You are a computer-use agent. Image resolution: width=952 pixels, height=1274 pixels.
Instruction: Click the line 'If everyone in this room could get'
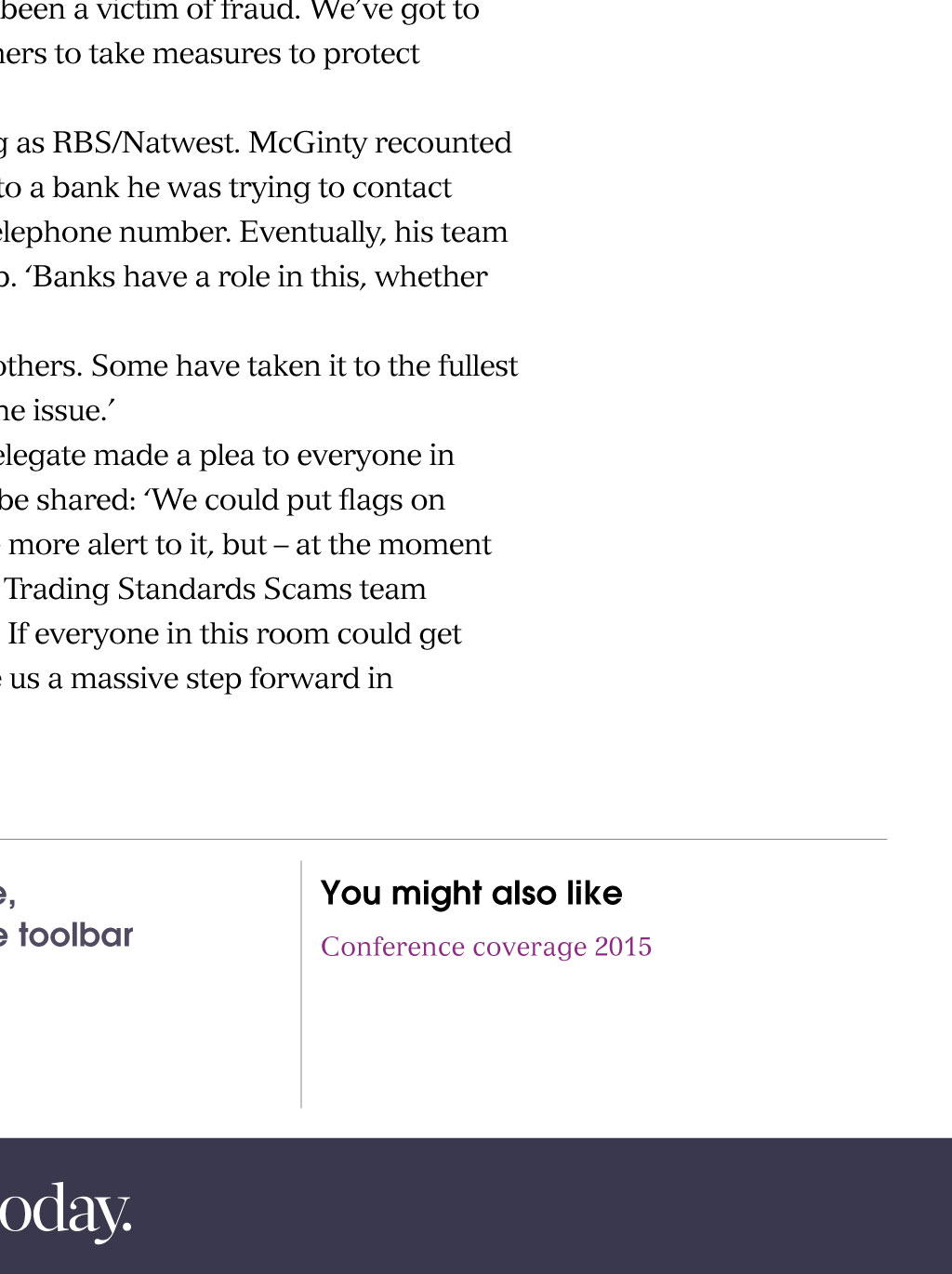234,633
